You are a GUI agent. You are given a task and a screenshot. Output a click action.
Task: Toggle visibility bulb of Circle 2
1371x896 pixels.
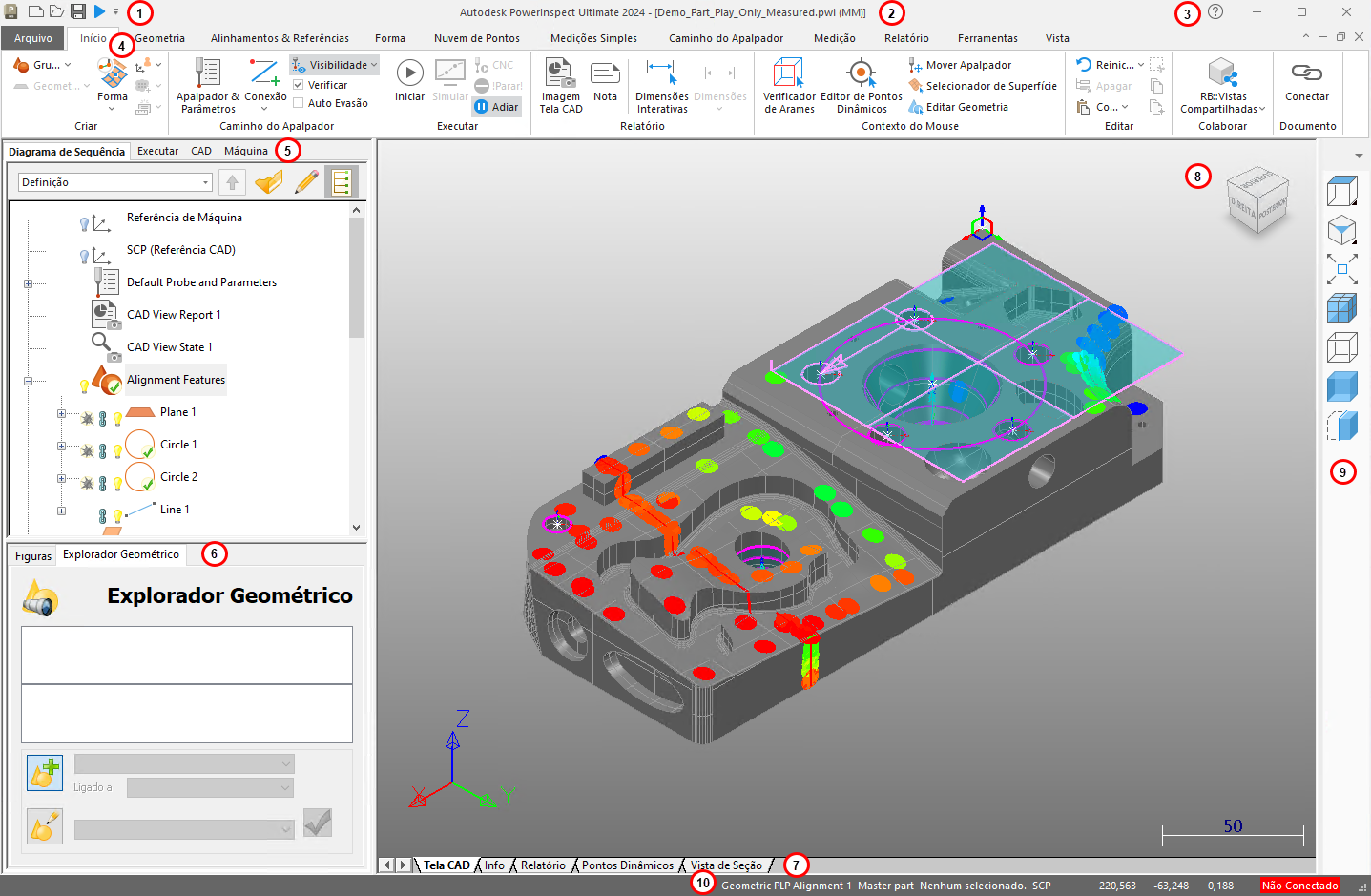[x=117, y=484]
